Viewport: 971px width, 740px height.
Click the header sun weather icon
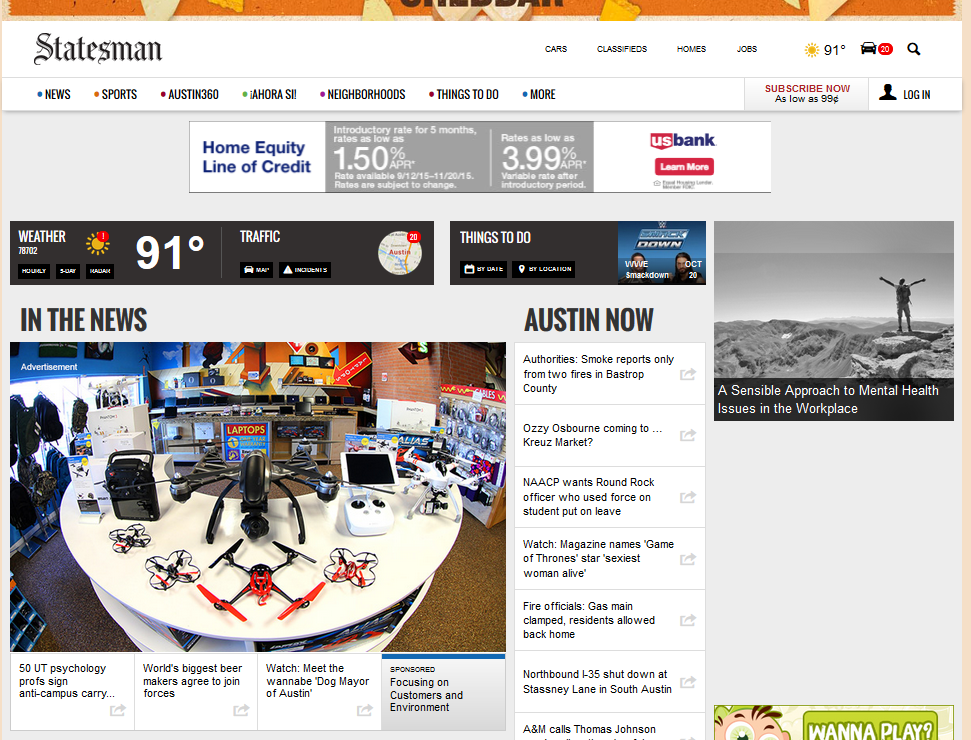pyautogui.click(x=811, y=50)
